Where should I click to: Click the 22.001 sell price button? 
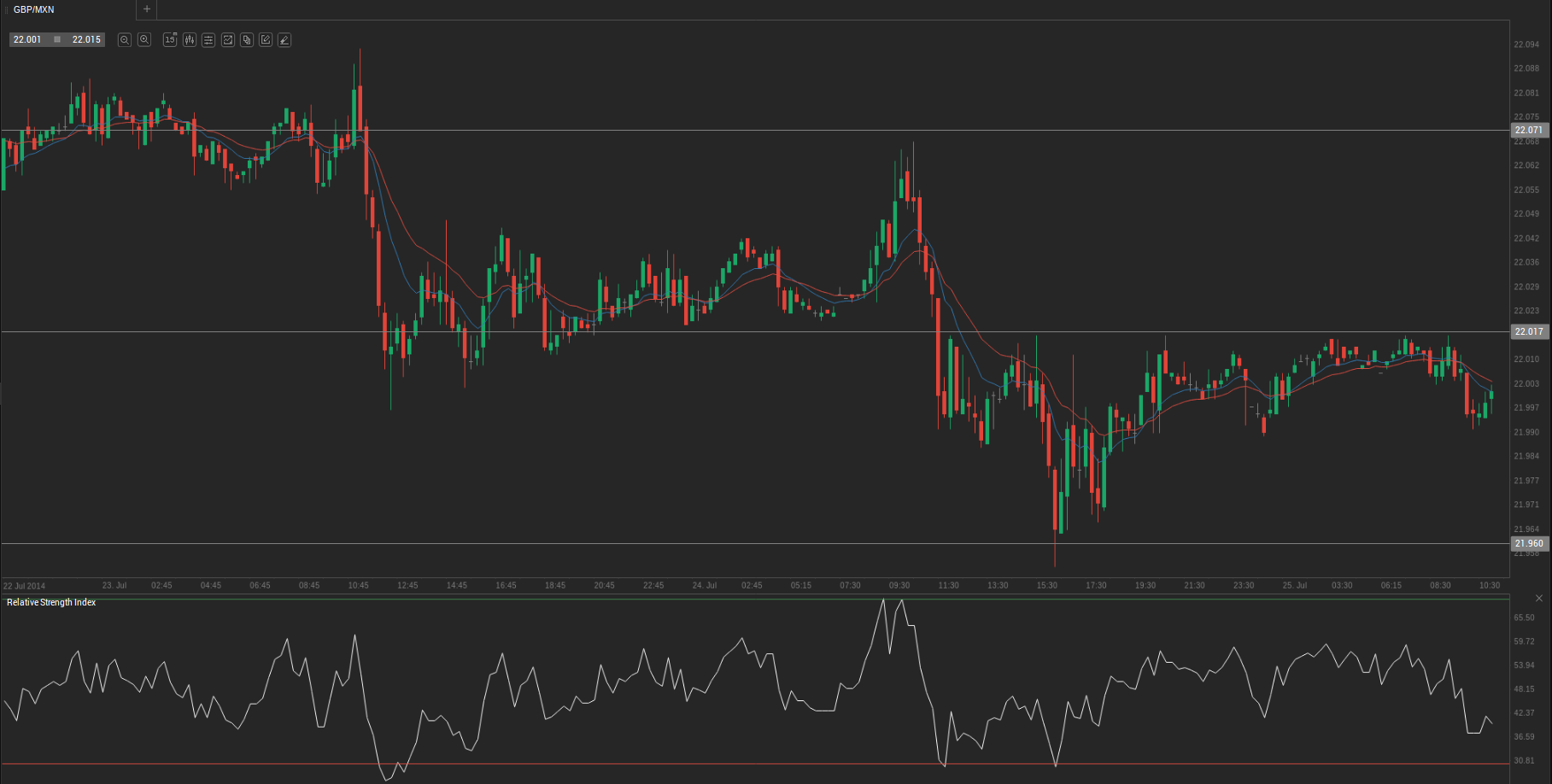pos(27,40)
